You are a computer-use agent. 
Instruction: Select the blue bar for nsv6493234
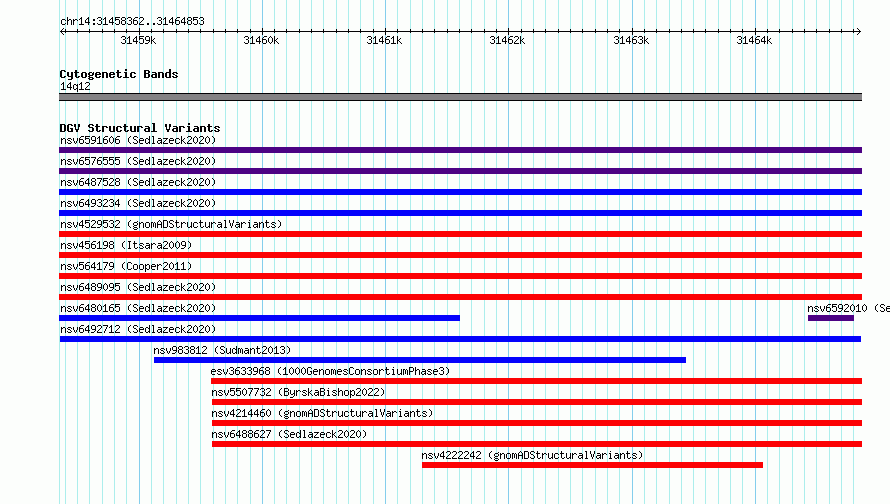point(460,213)
